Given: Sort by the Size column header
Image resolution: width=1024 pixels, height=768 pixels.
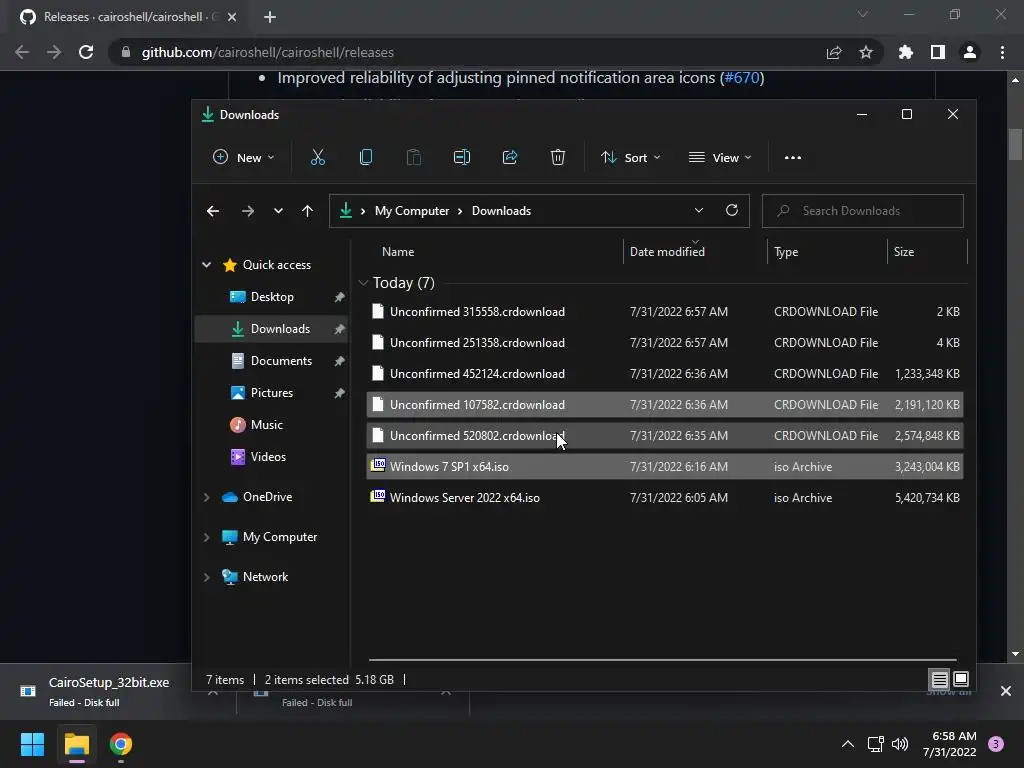Looking at the screenshot, I should tap(903, 251).
